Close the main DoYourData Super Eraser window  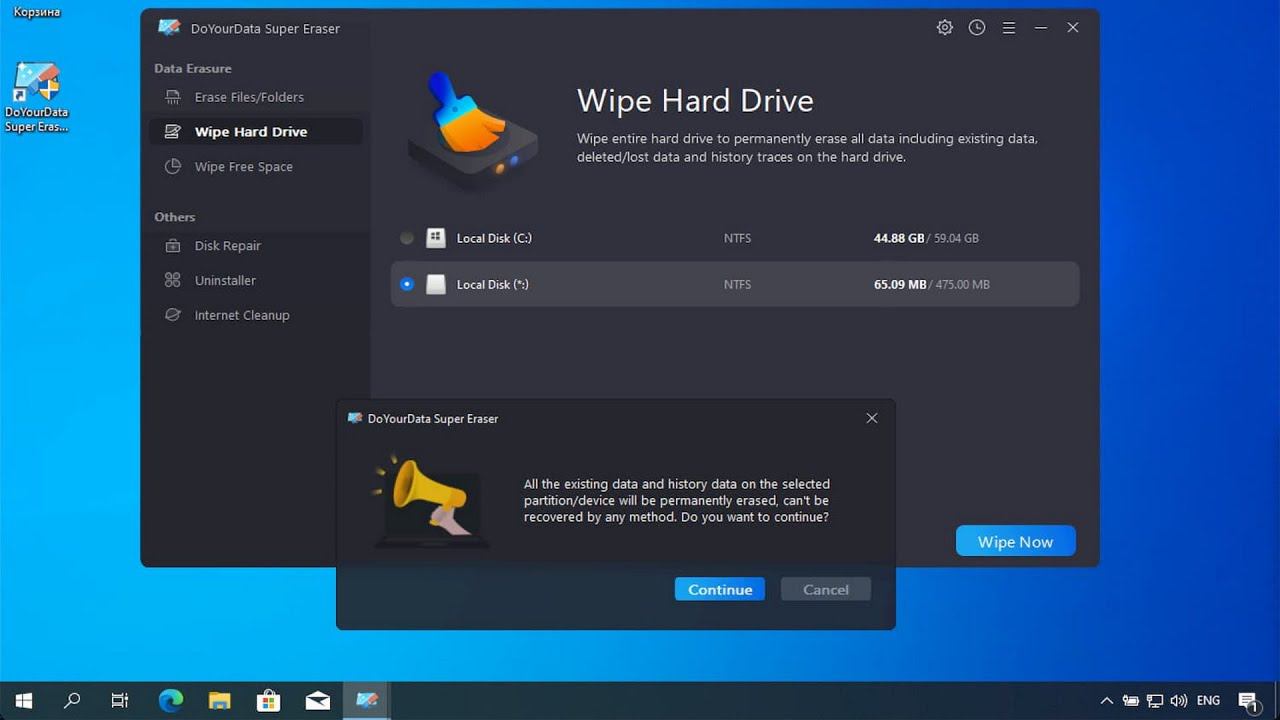pos(1072,28)
